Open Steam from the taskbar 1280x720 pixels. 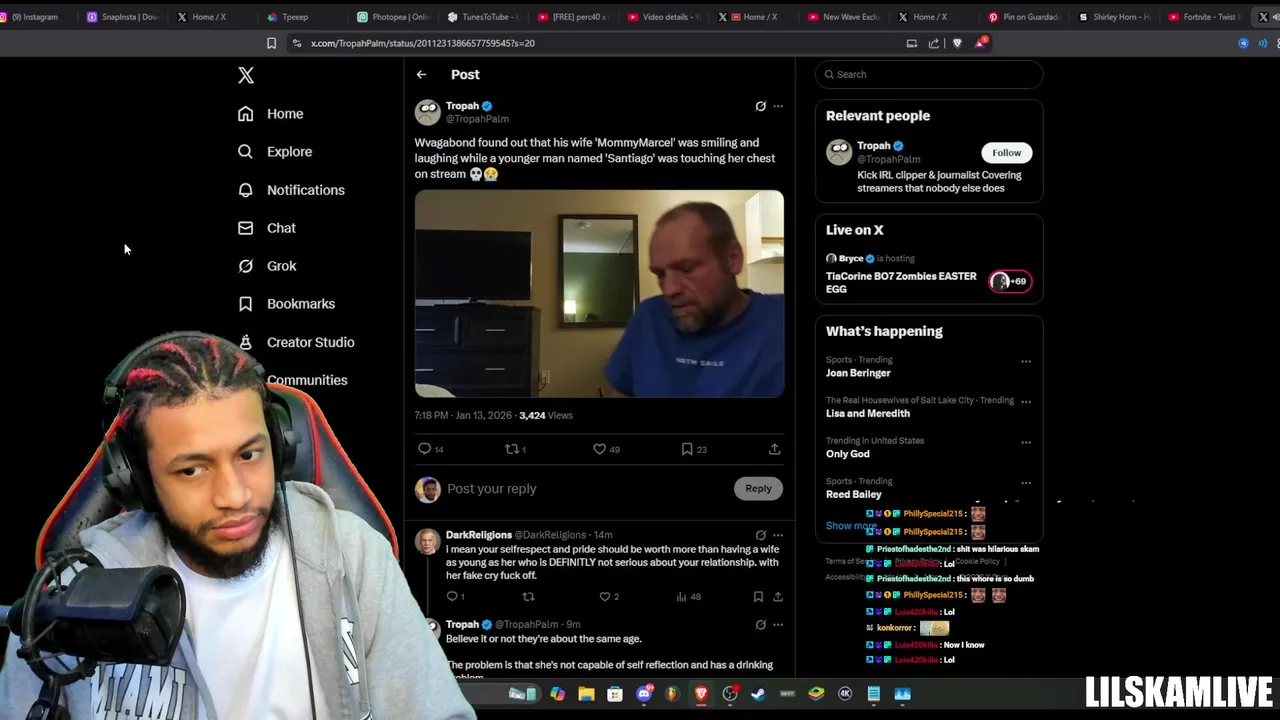pos(759,694)
